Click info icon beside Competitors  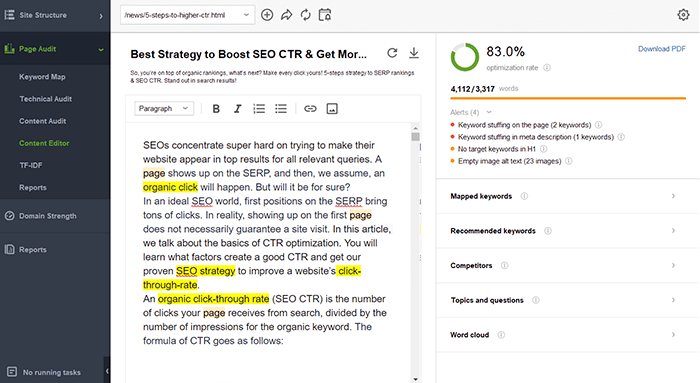(x=504, y=265)
